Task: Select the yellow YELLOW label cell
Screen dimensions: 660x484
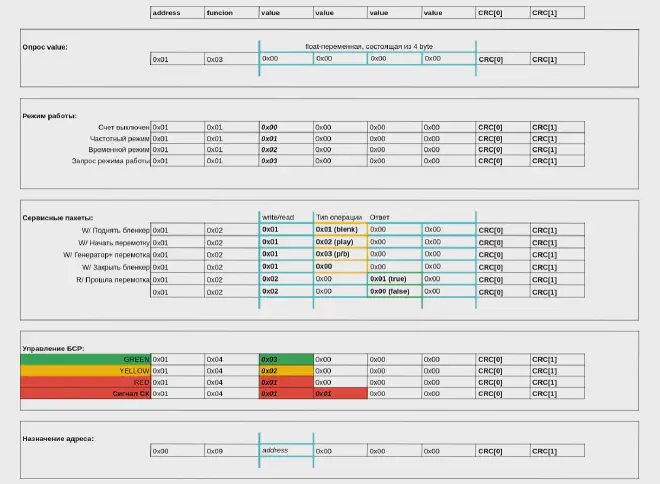Action: coord(86,371)
